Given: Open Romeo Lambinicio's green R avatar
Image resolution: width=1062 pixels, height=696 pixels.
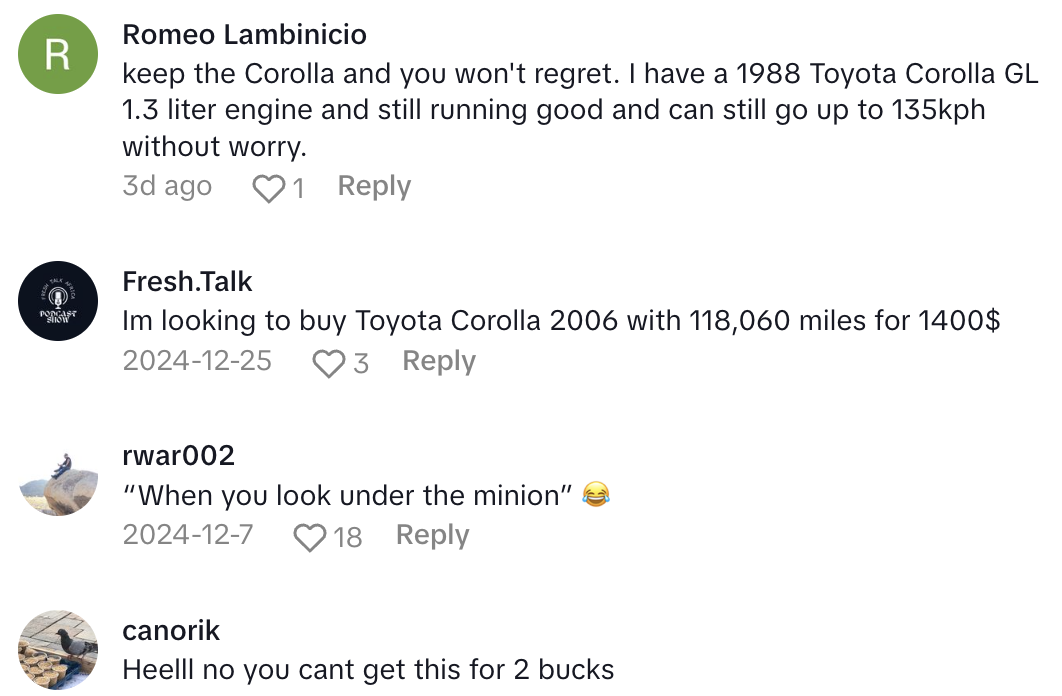Looking at the screenshot, I should (x=59, y=55).
